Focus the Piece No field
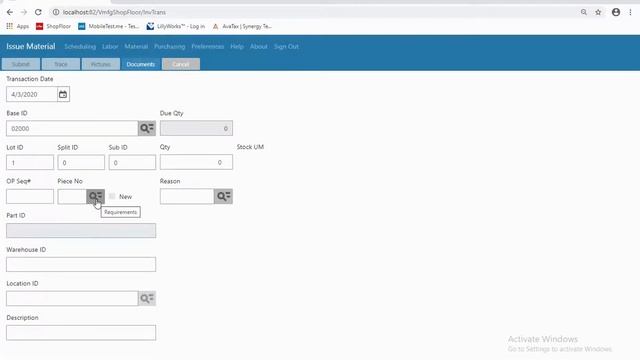This screenshot has width=640, height=360. click(x=72, y=196)
